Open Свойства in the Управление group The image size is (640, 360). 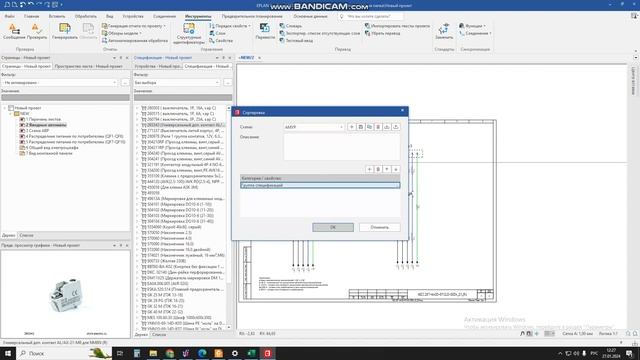[x=221, y=40]
